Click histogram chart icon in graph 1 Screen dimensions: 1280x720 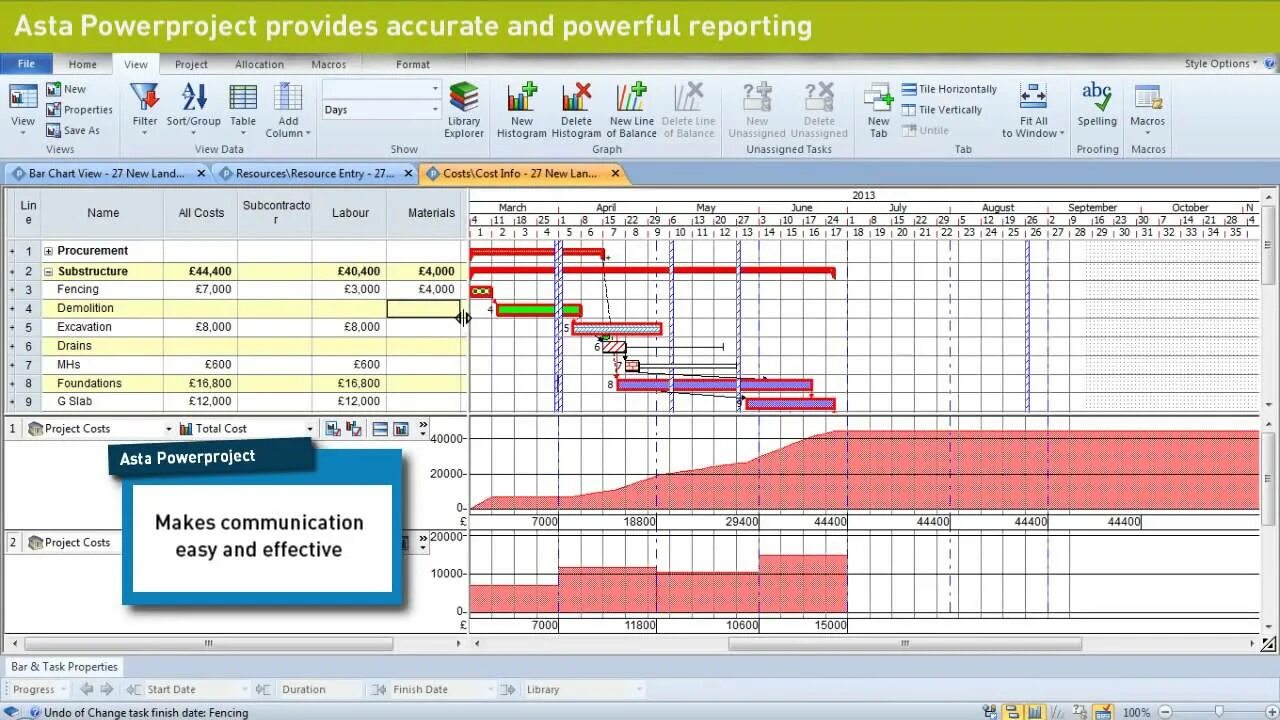tap(401, 429)
